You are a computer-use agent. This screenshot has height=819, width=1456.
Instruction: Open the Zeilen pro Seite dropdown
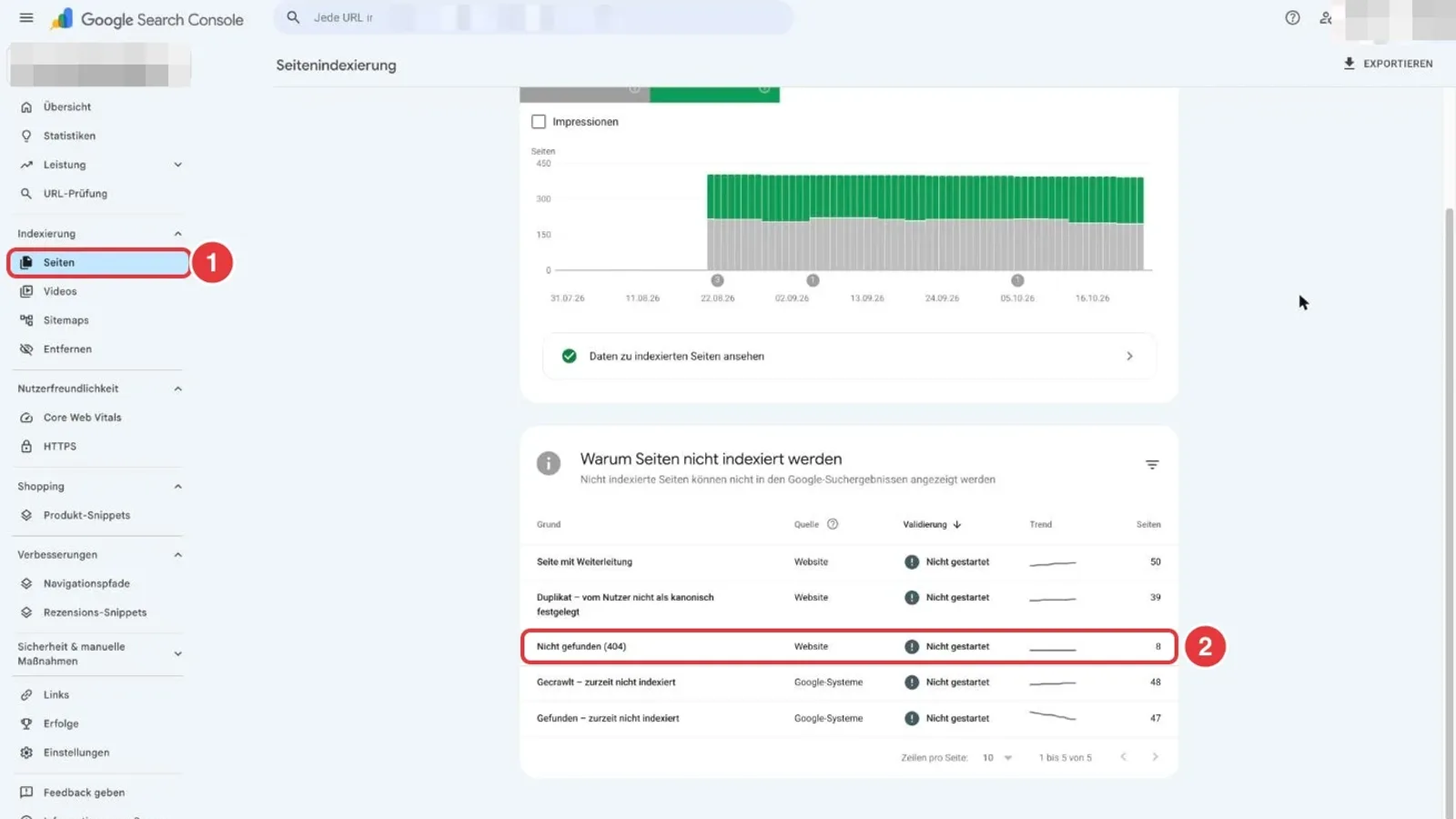pyautogui.click(x=997, y=758)
